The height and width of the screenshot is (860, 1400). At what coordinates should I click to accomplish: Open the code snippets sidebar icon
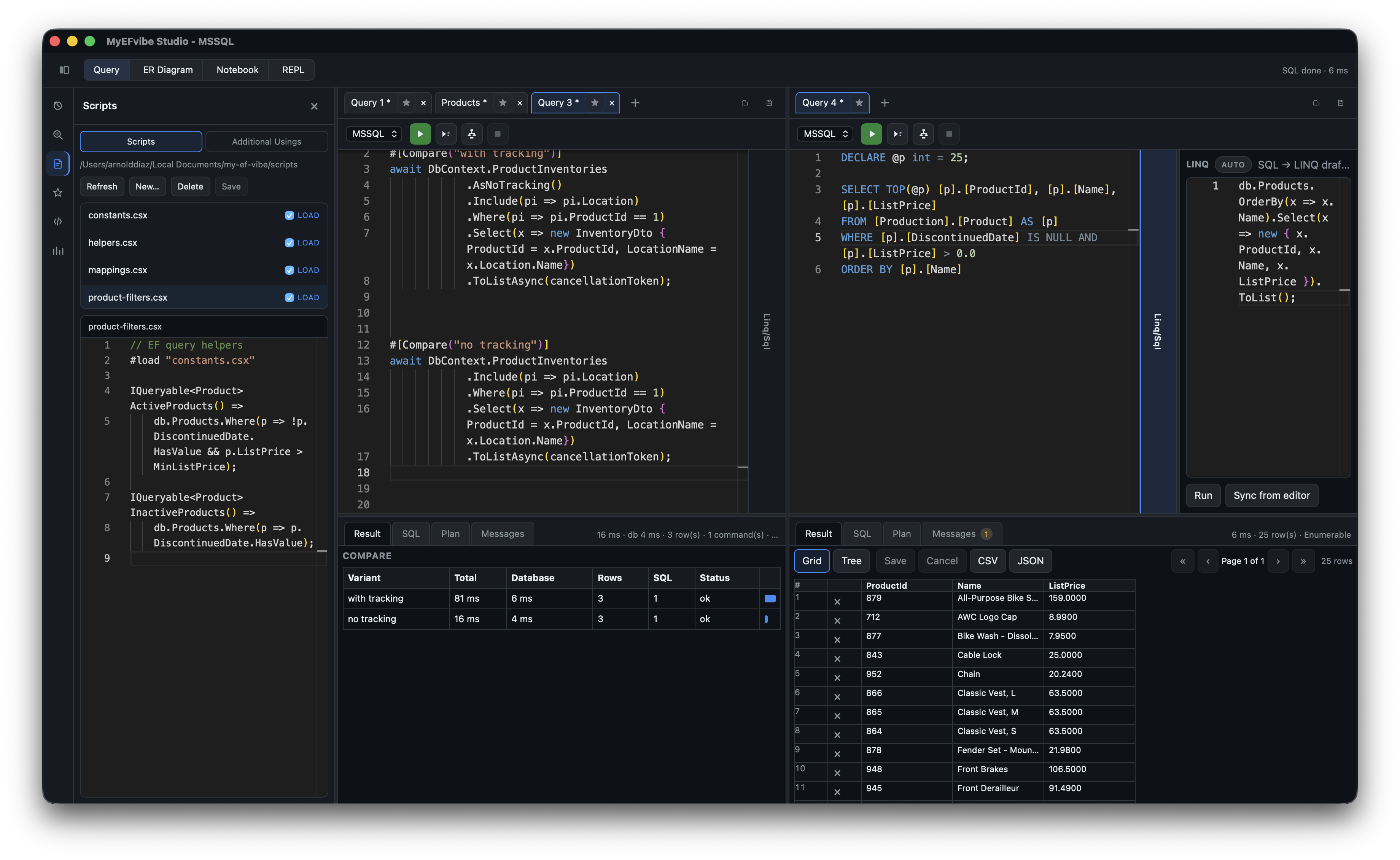click(58, 222)
